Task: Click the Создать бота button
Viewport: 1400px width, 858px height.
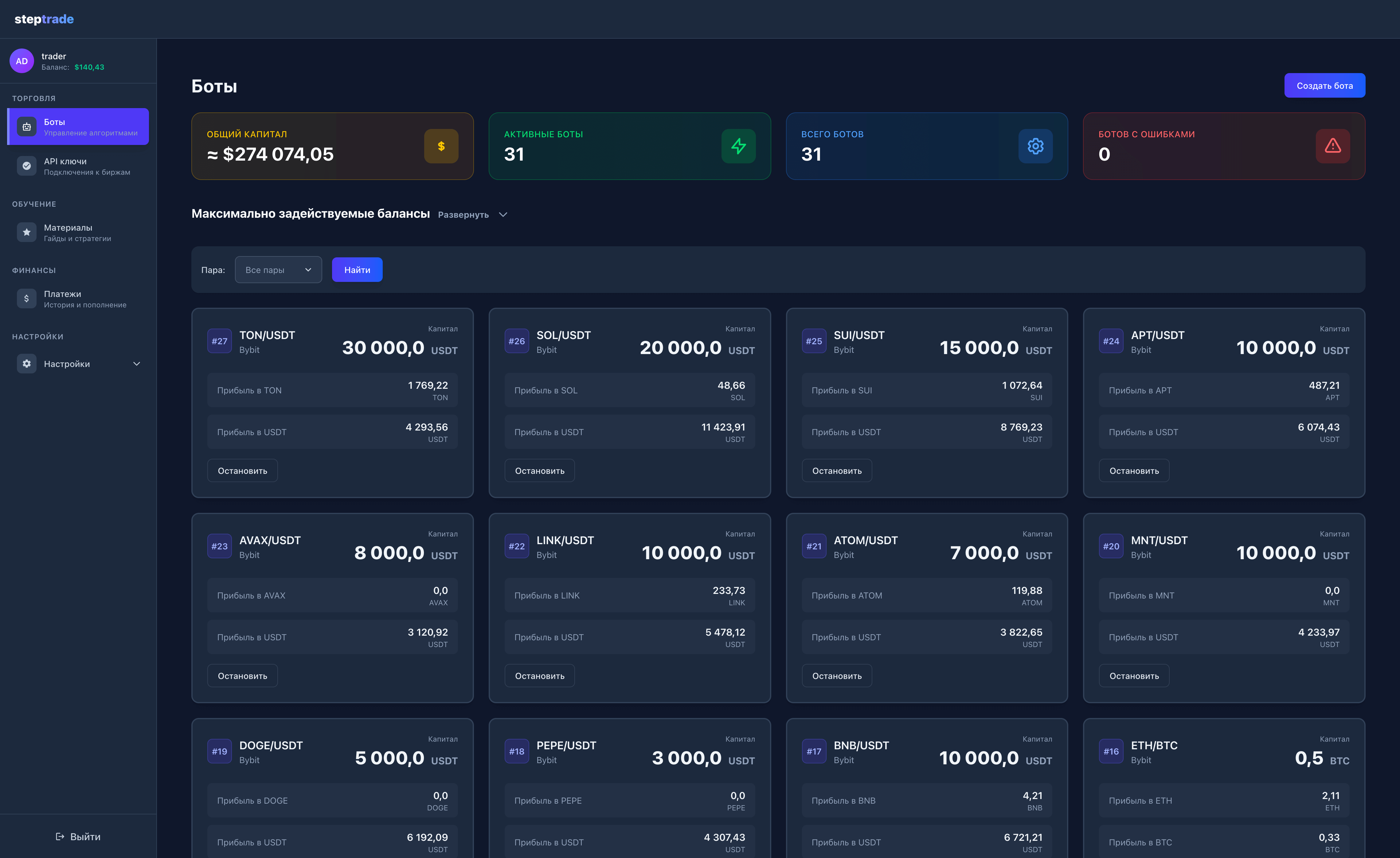Action: [x=1324, y=85]
